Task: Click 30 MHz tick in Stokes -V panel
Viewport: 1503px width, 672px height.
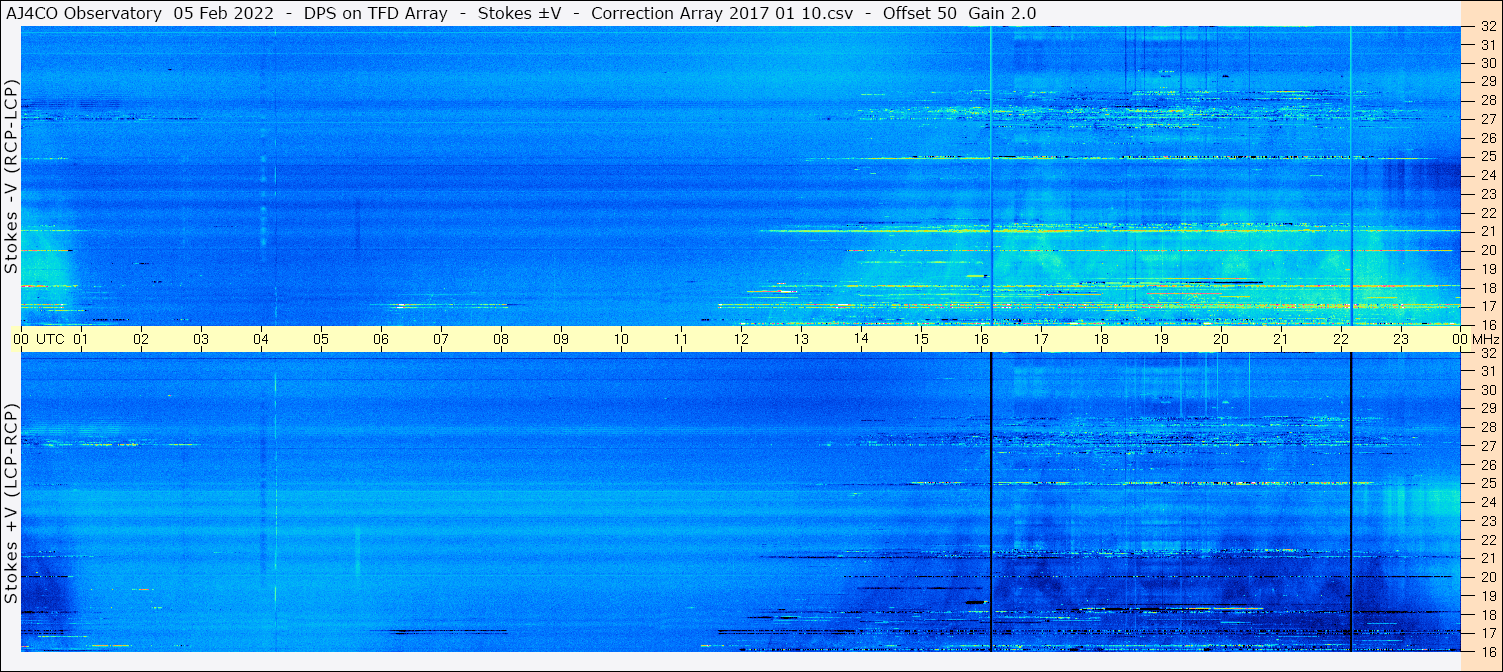Action: point(1488,63)
